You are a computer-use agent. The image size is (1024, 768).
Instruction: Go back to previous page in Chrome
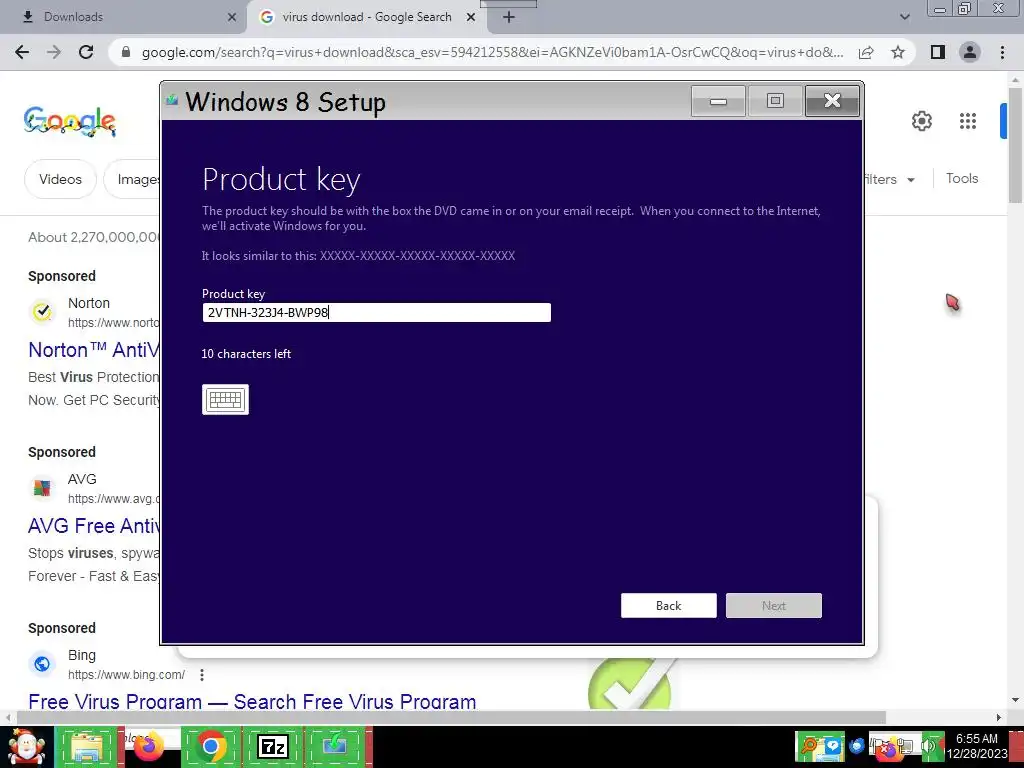pos(22,52)
